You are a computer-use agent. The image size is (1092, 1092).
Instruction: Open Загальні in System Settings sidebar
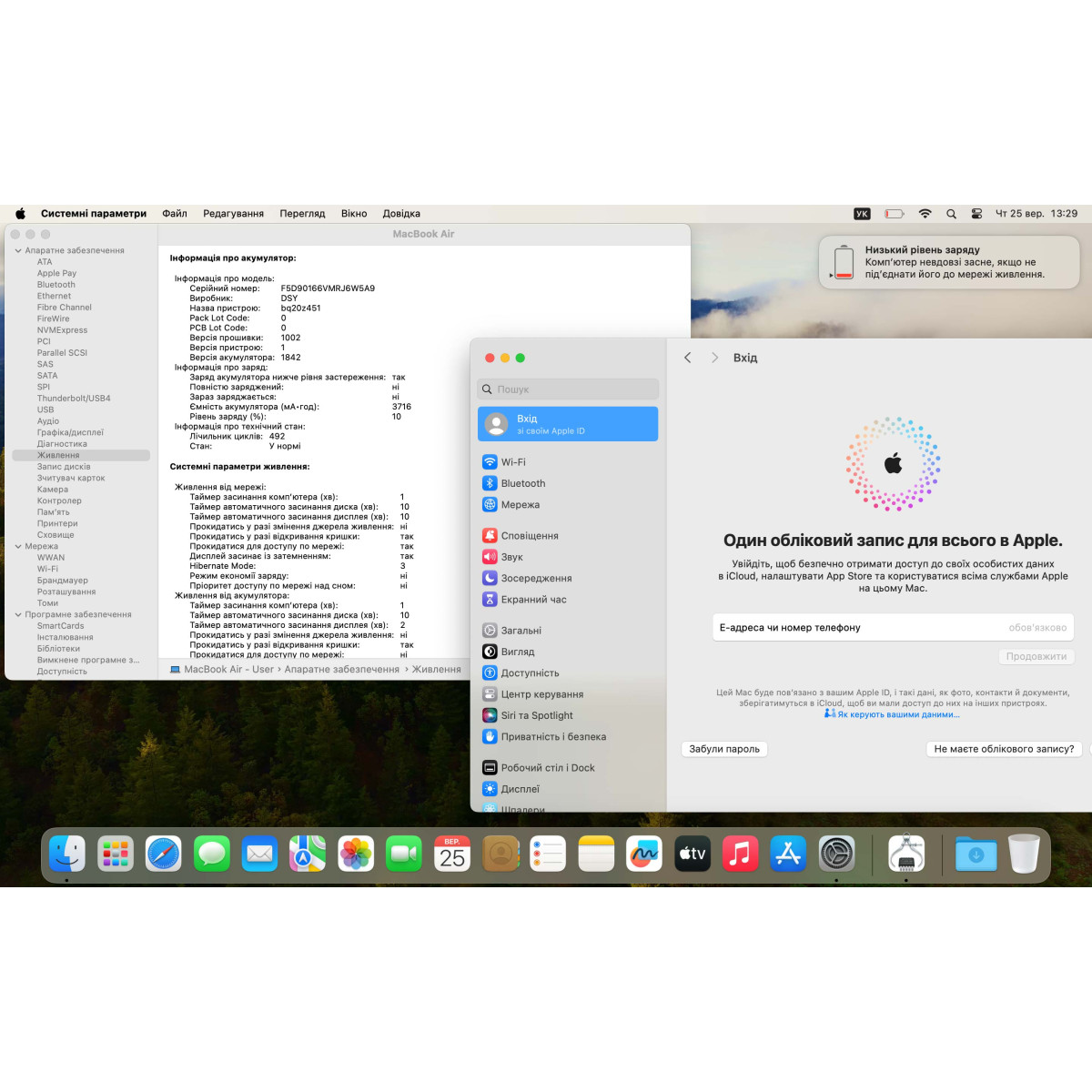pyautogui.click(x=568, y=631)
